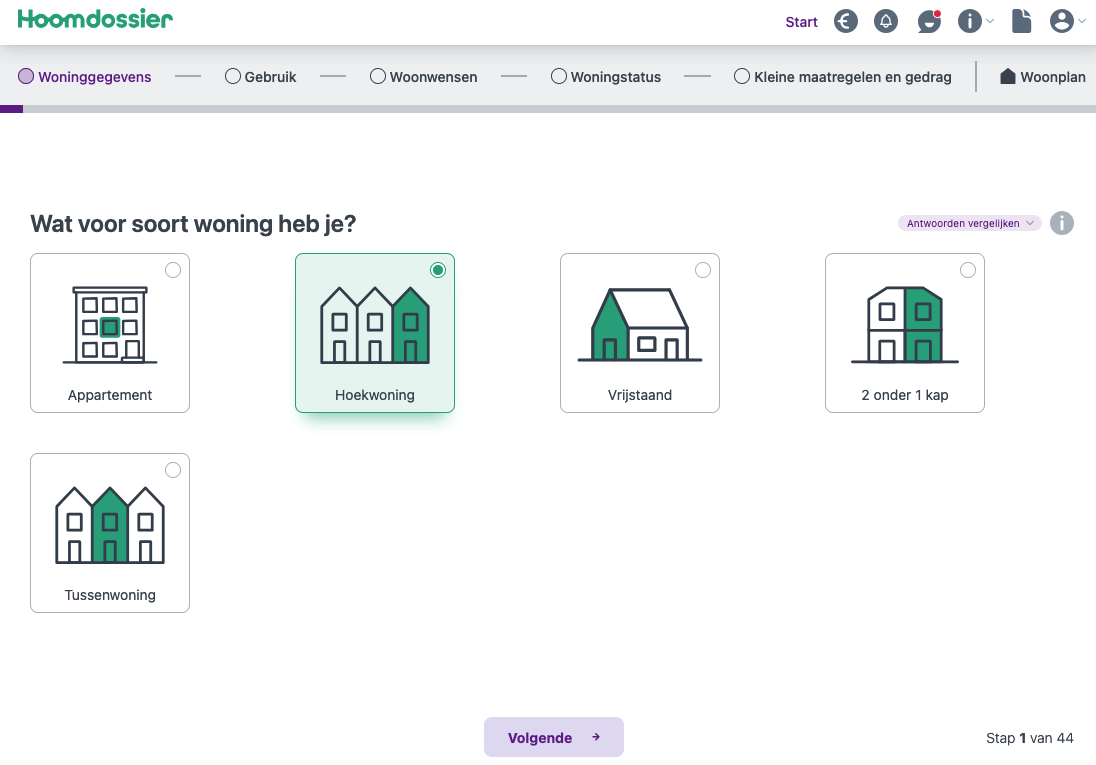Viewport: 1096px width, 765px height.
Task: Click the euro sign icon in header
Action: (846, 21)
